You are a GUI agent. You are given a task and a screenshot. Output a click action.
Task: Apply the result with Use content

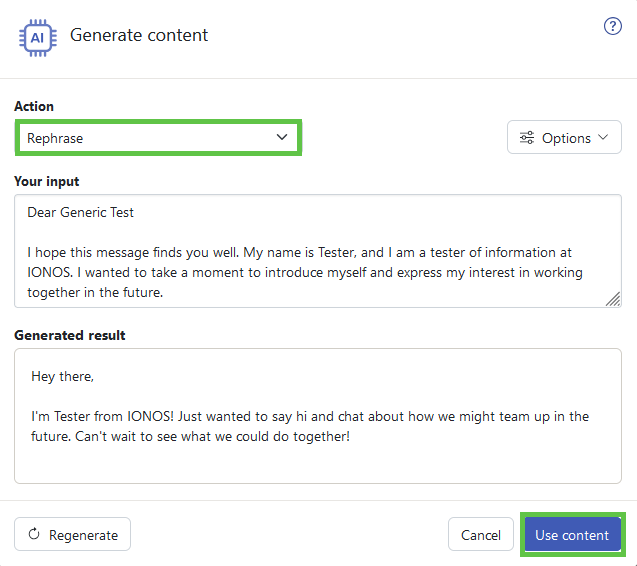pos(572,534)
